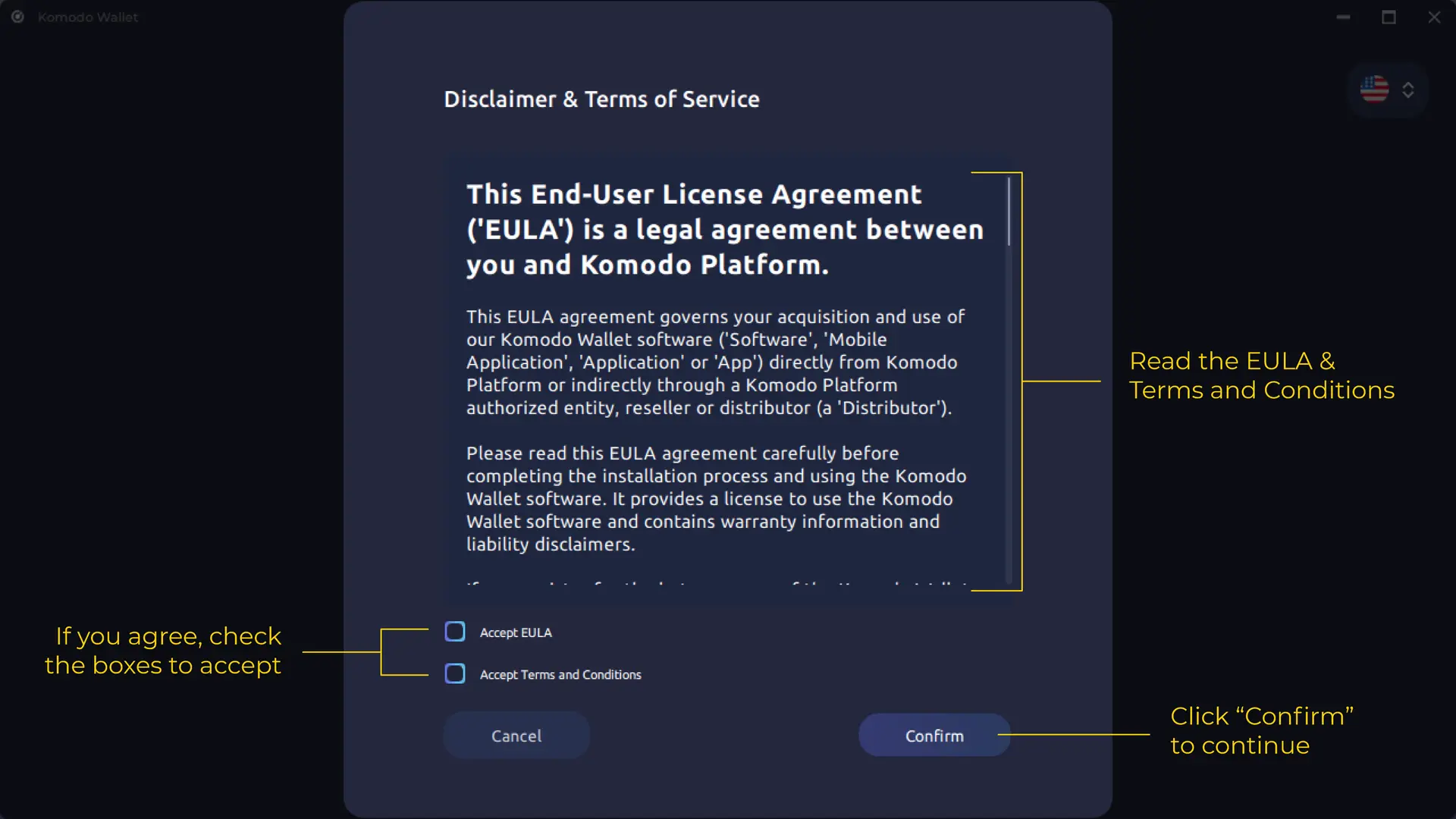The image size is (1456, 819).
Task: Click the US flag region icon
Action: pos(1375,89)
